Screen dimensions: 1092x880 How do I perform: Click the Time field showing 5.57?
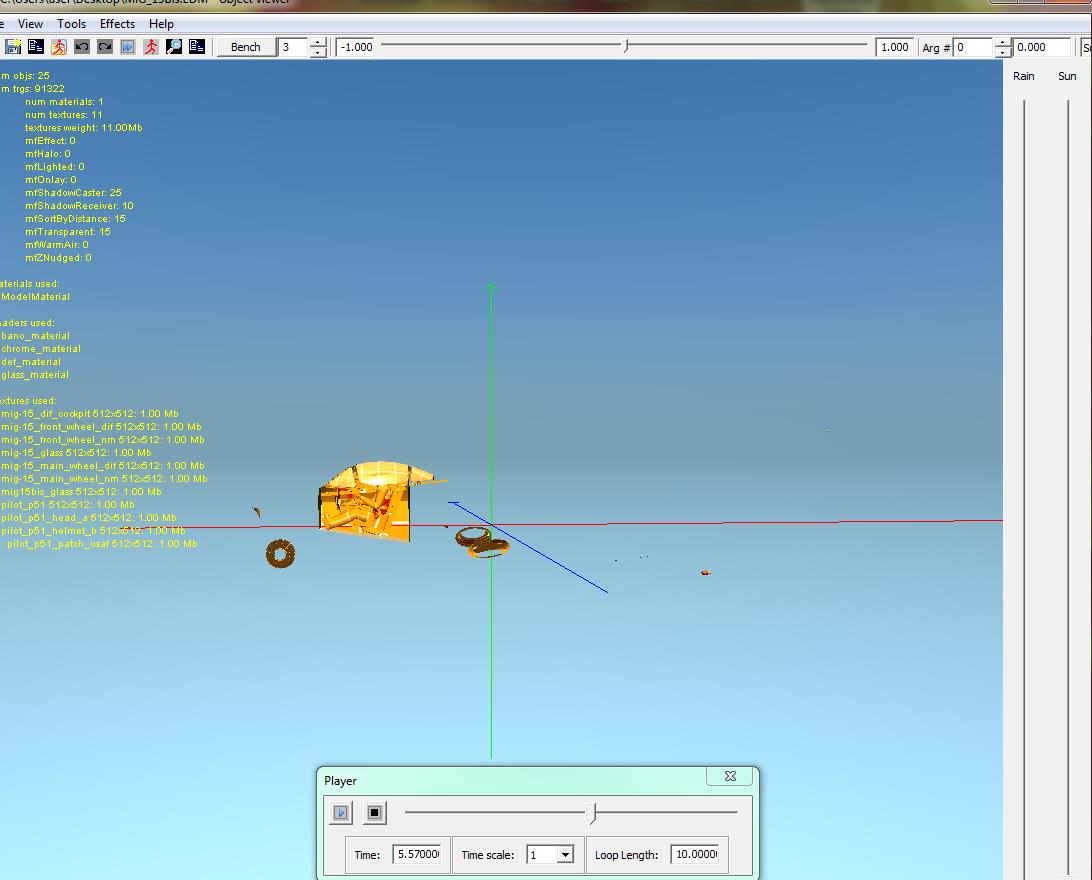tap(417, 854)
